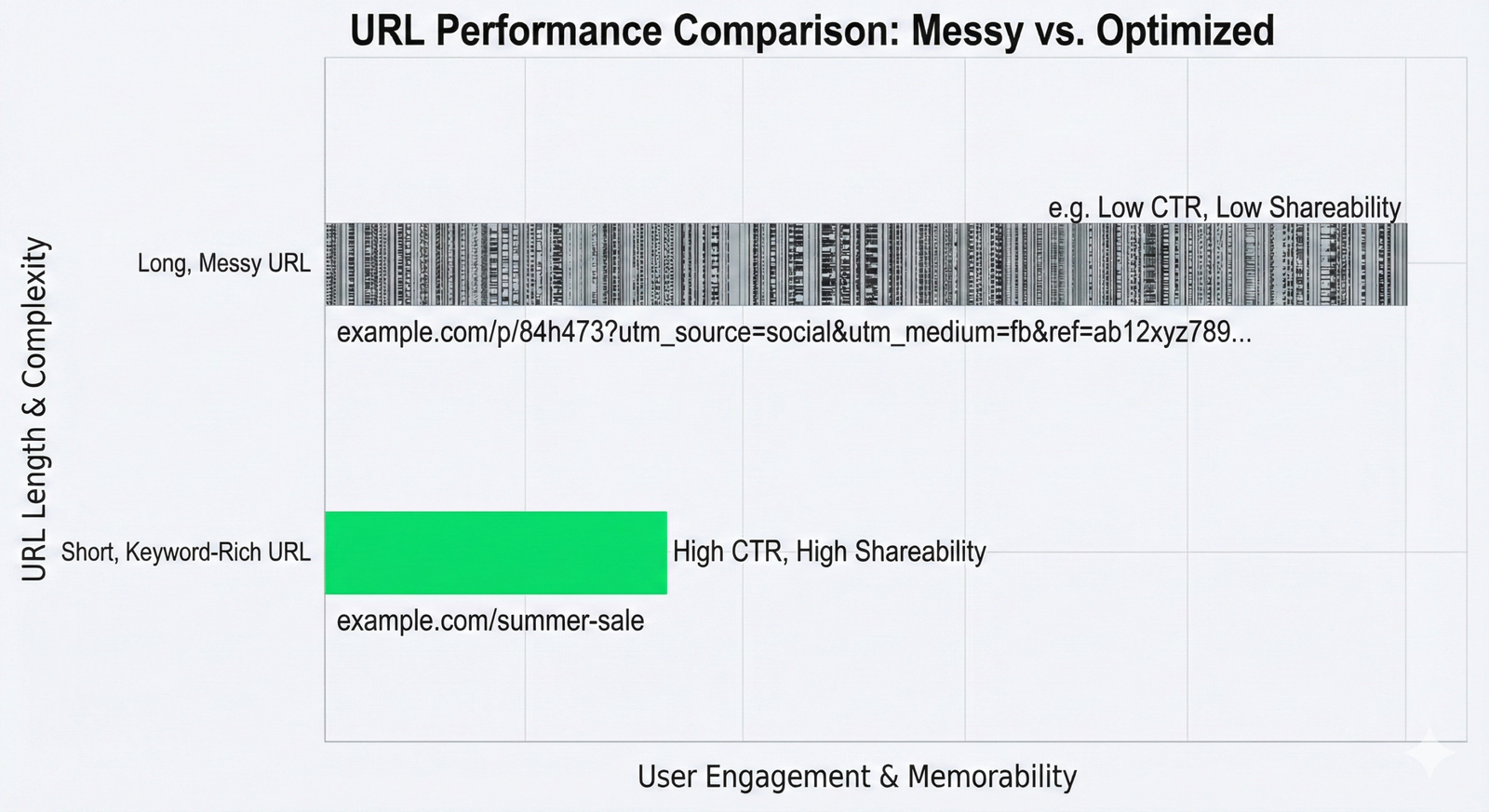Click the "High CTR, High Shareability" annotation

(x=829, y=552)
